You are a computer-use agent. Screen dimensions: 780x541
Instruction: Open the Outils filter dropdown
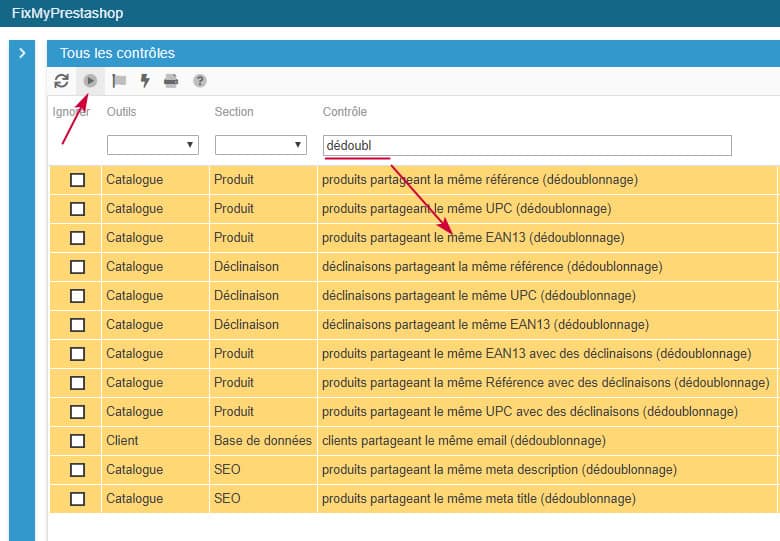coord(152,146)
